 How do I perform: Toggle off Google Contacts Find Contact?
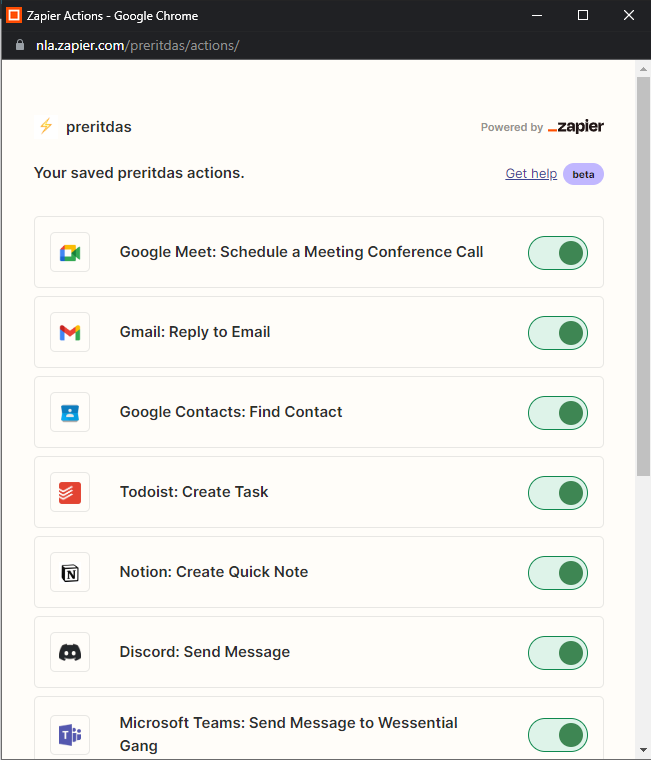(558, 413)
